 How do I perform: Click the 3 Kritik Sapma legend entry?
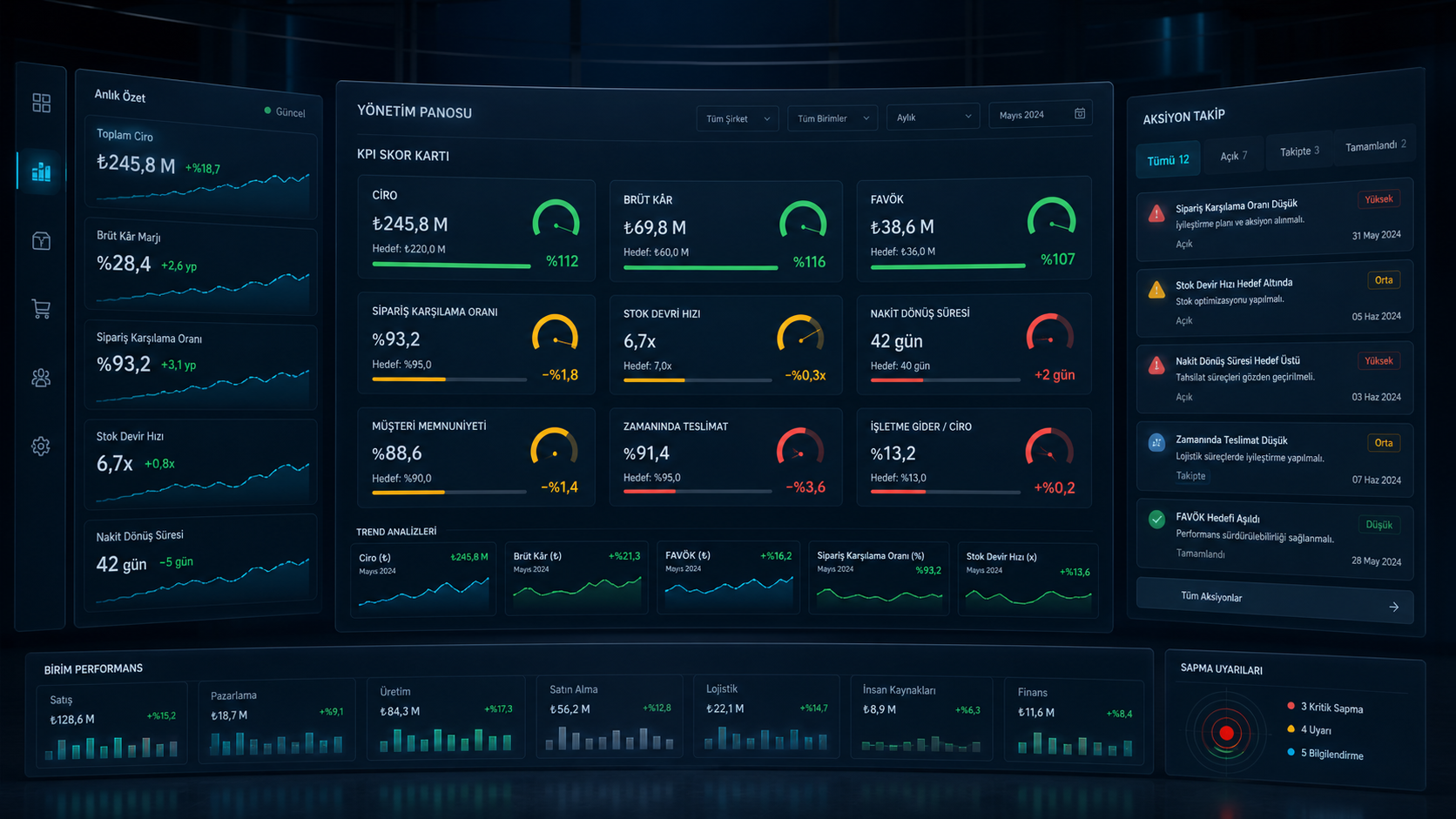1325,708
